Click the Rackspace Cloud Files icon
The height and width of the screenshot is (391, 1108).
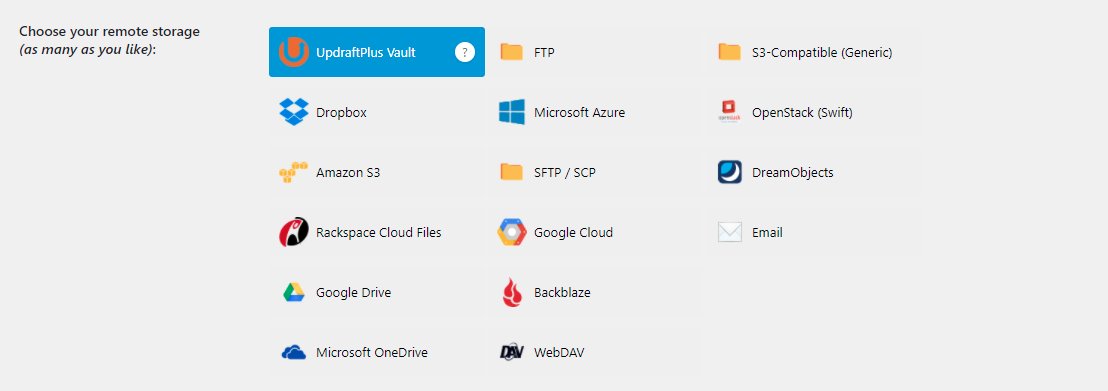pyautogui.click(x=294, y=232)
